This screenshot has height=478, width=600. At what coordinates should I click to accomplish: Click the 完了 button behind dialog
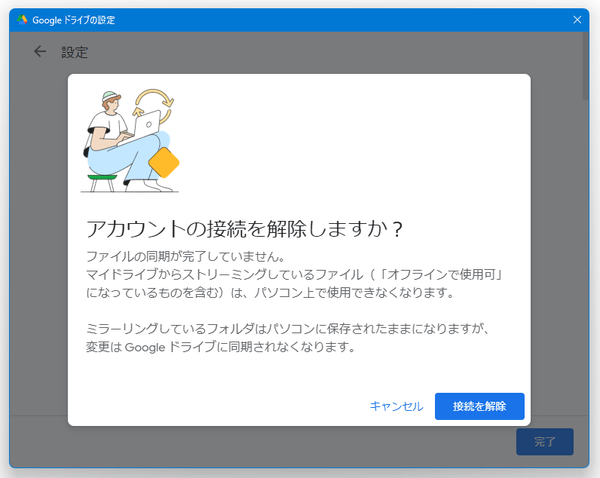[545, 442]
